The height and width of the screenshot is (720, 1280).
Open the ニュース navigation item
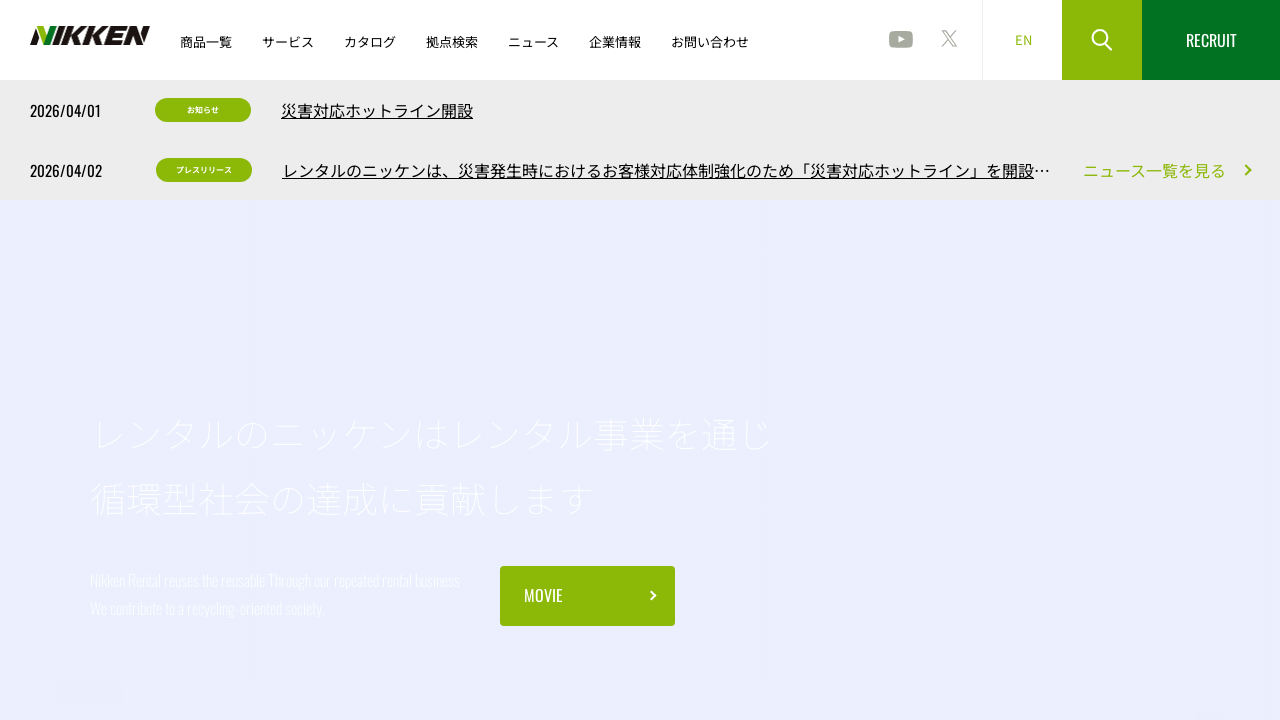point(533,42)
